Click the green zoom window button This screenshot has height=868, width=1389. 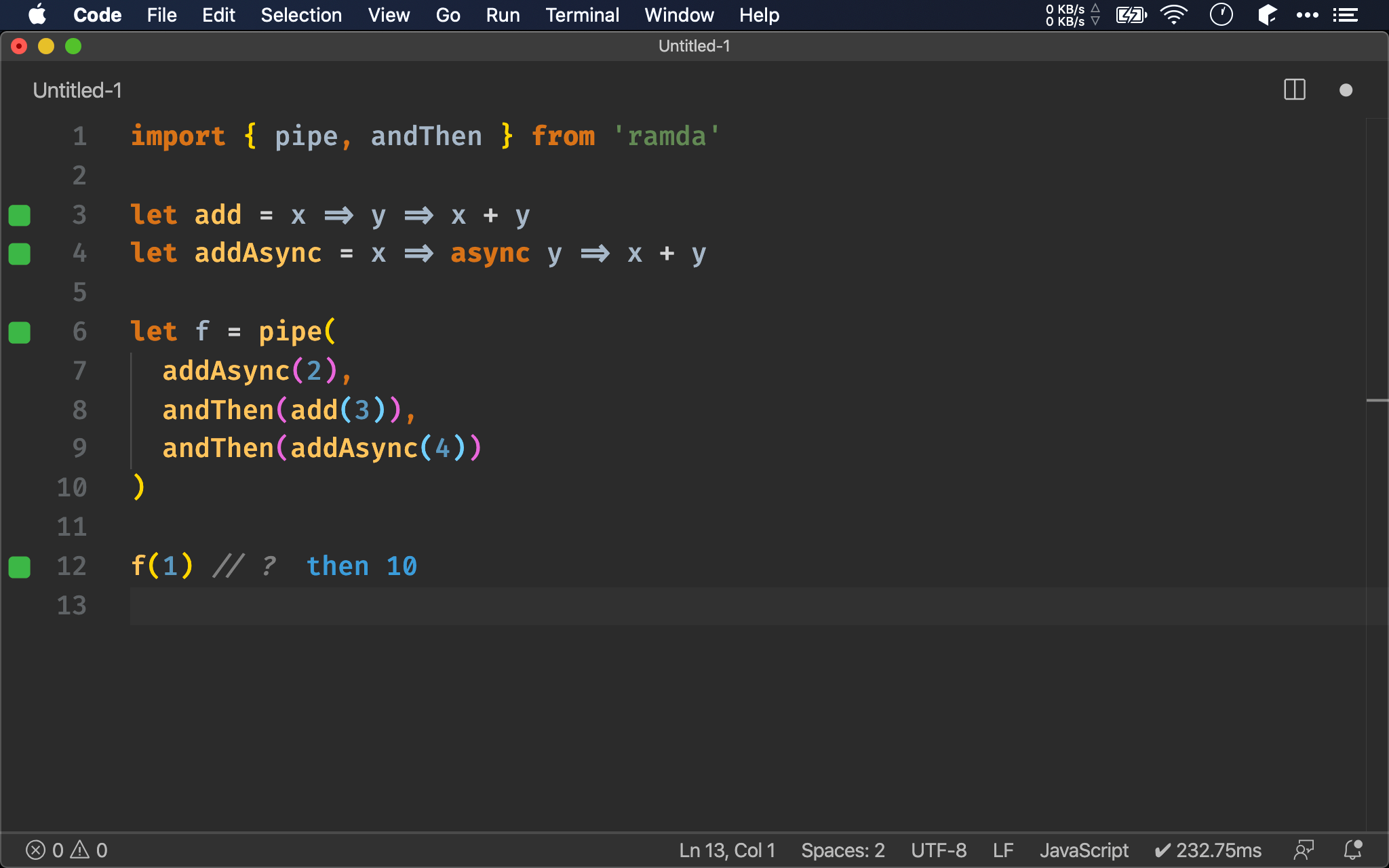point(73,46)
